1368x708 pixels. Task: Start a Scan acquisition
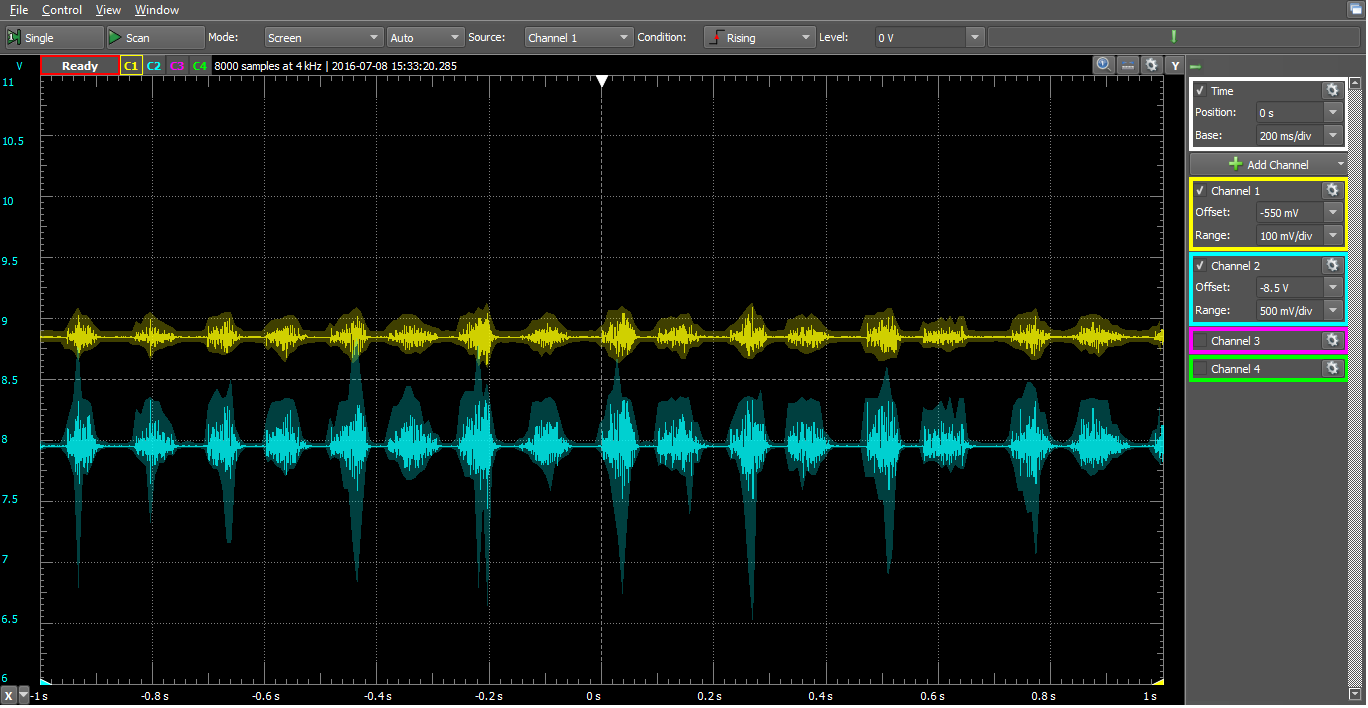pos(155,38)
